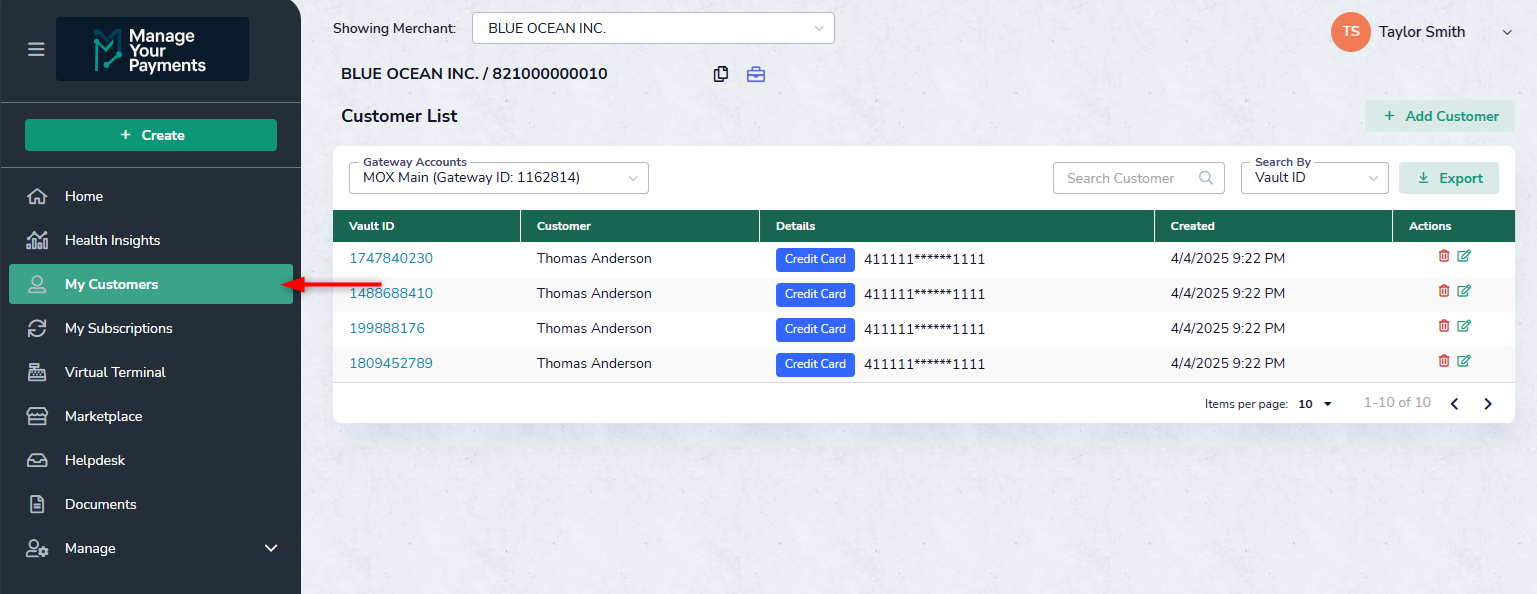
Task: Open the Search By dropdown
Action: (x=1314, y=178)
